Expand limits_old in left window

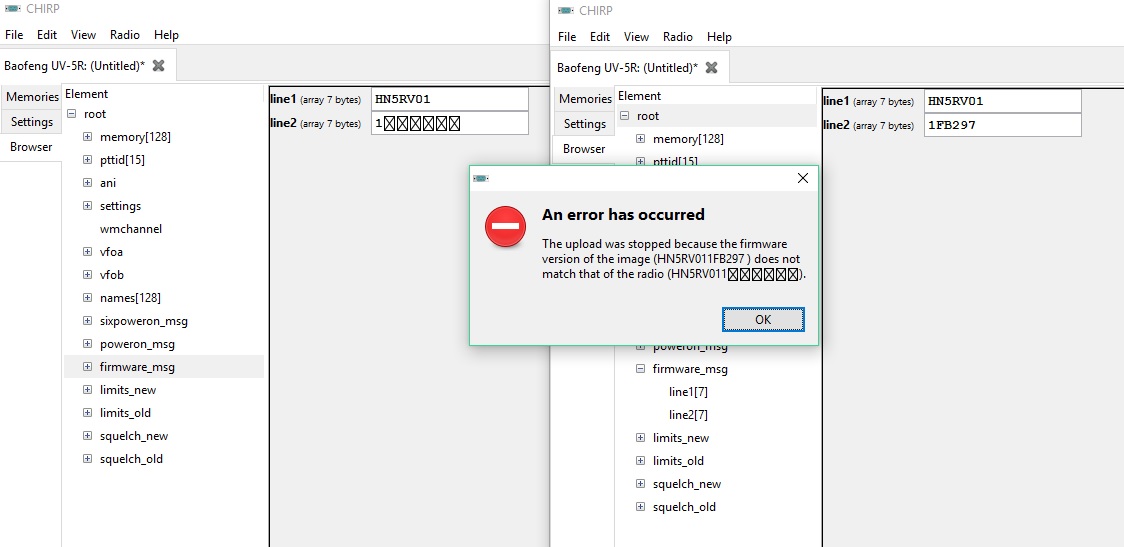[x=87, y=413]
